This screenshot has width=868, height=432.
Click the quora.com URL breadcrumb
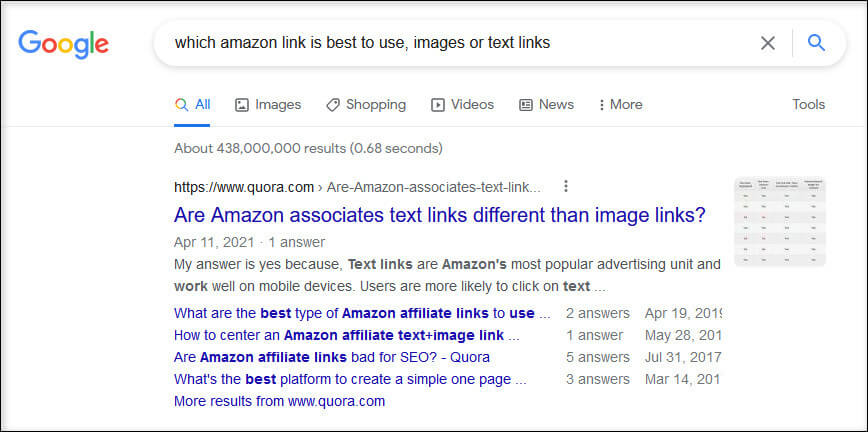pyautogui.click(x=357, y=187)
